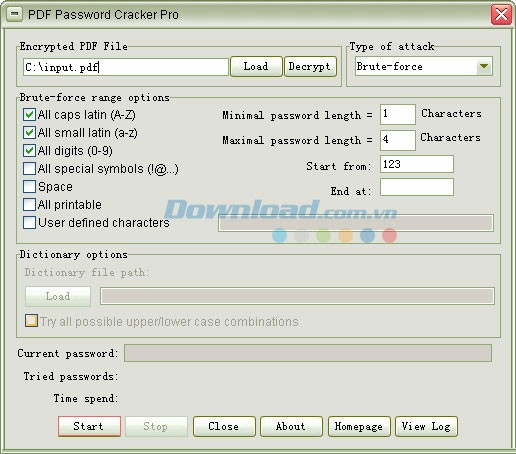Toggle Try all possible upper/lower case combinations
The image size is (516, 454).
(32, 321)
